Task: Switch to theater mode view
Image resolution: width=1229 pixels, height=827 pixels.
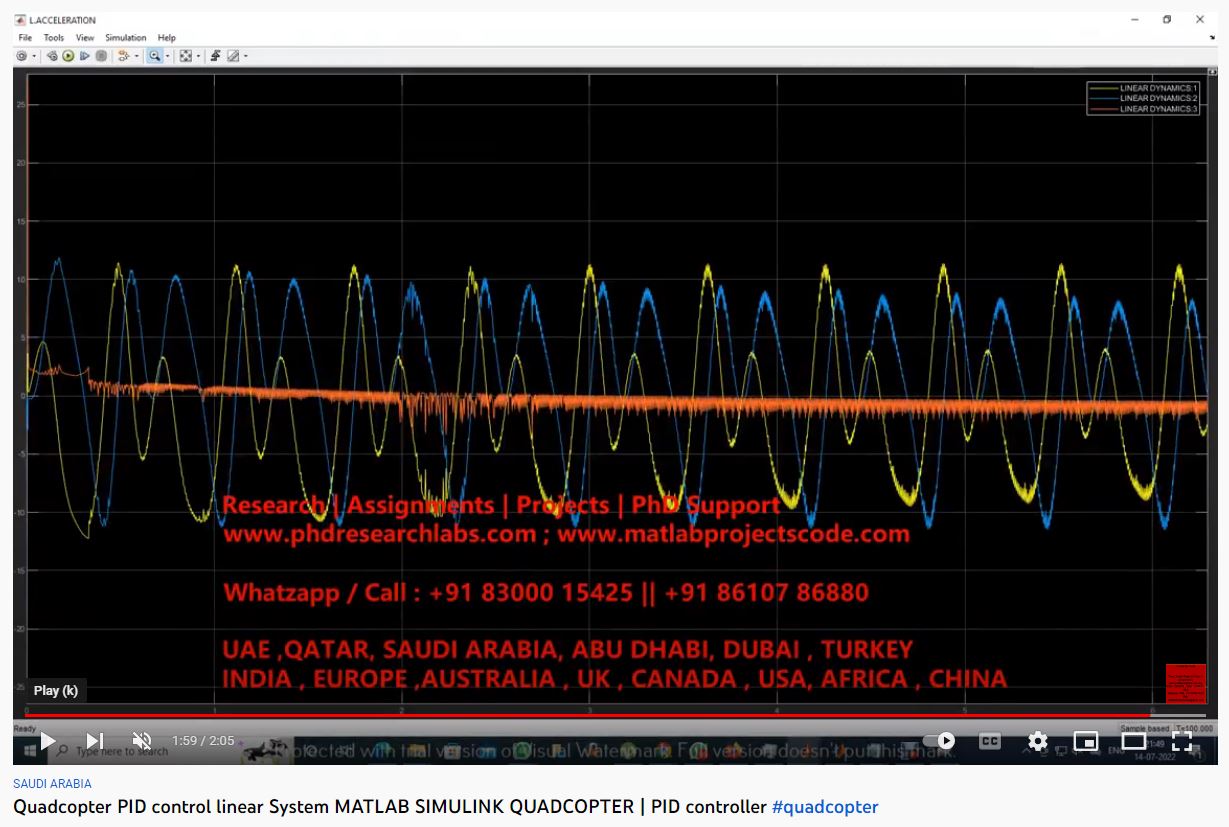Action: point(1134,741)
